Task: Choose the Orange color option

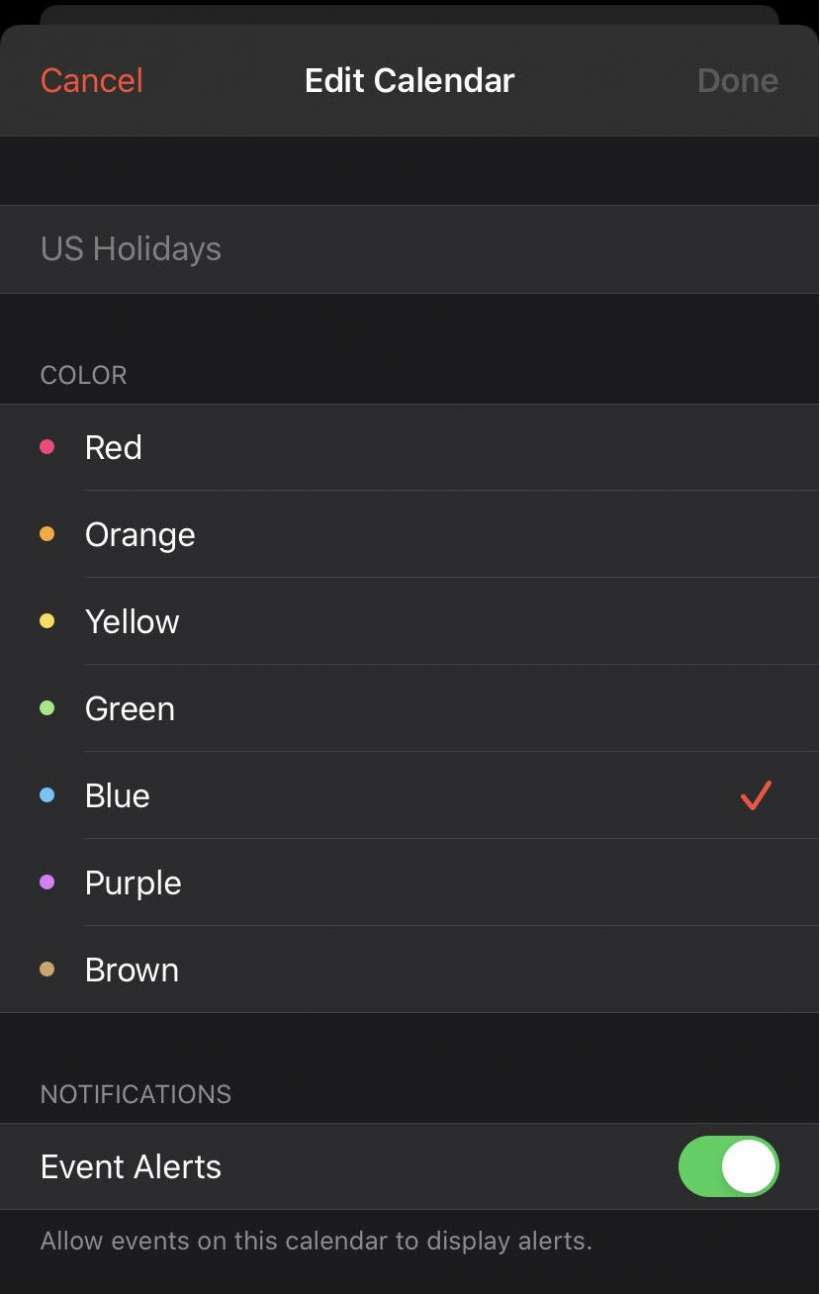Action: pos(140,534)
